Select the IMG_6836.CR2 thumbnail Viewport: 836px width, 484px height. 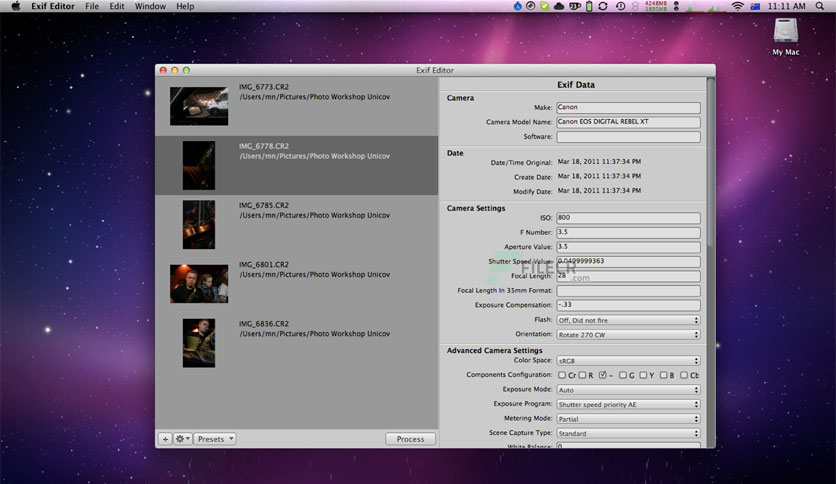[x=199, y=343]
